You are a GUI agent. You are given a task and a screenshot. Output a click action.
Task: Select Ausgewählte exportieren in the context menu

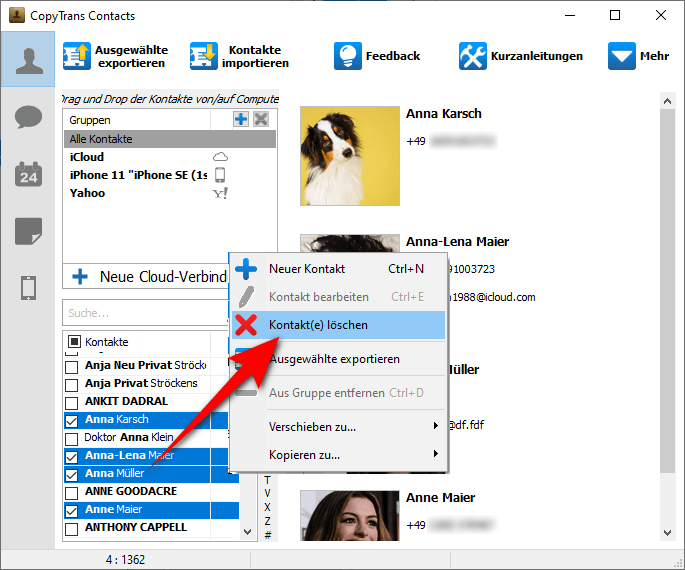click(x=339, y=359)
